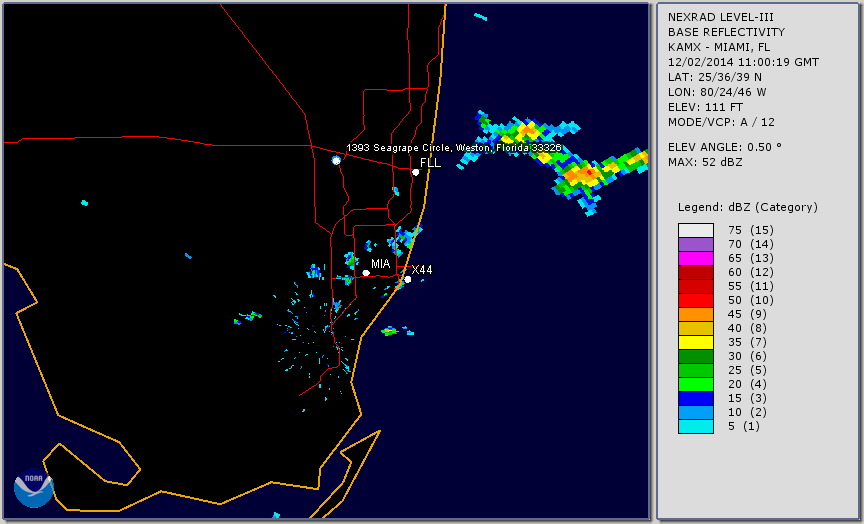Click the MIA airport marker dot

pyautogui.click(x=366, y=273)
